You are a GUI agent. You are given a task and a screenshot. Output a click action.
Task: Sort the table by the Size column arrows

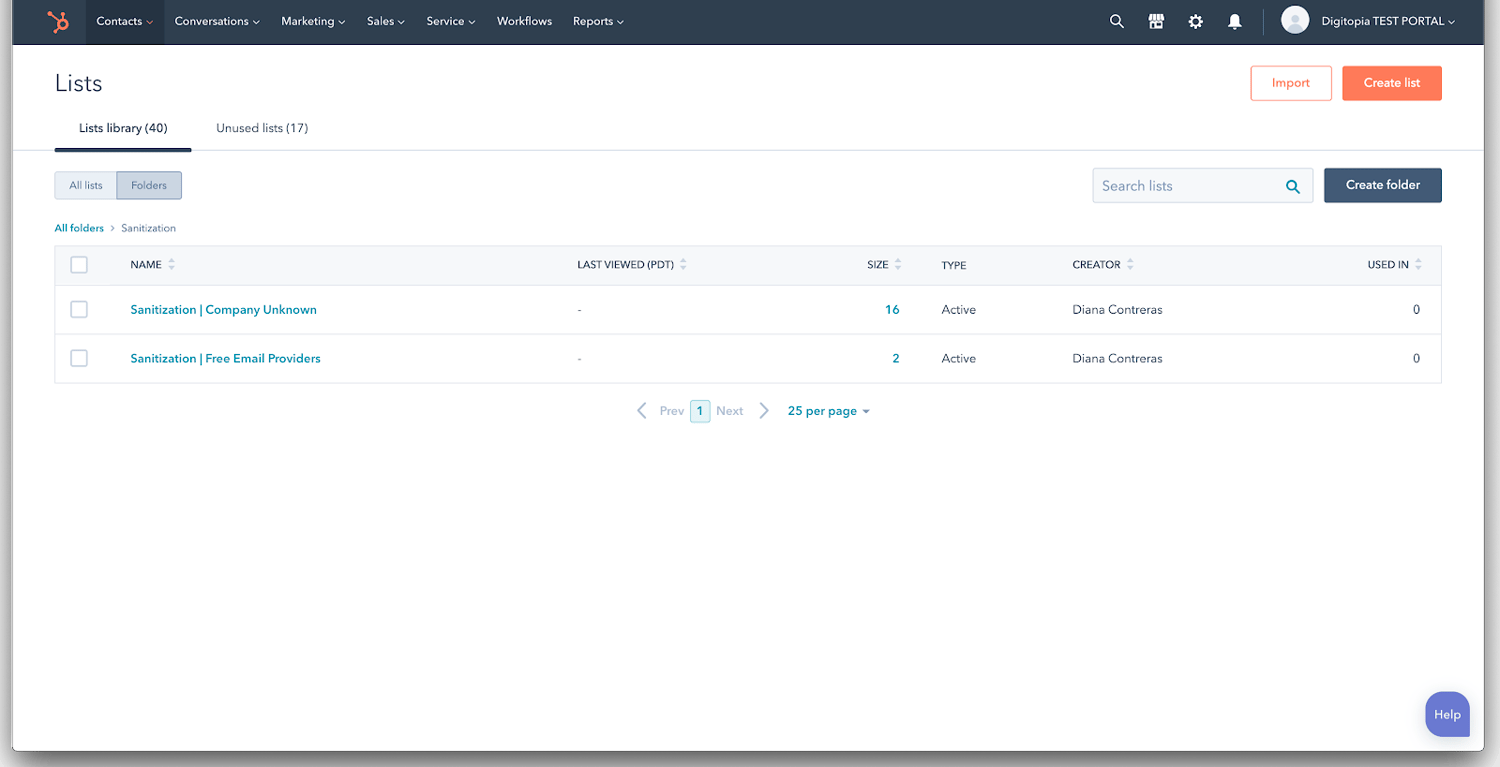[899, 264]
